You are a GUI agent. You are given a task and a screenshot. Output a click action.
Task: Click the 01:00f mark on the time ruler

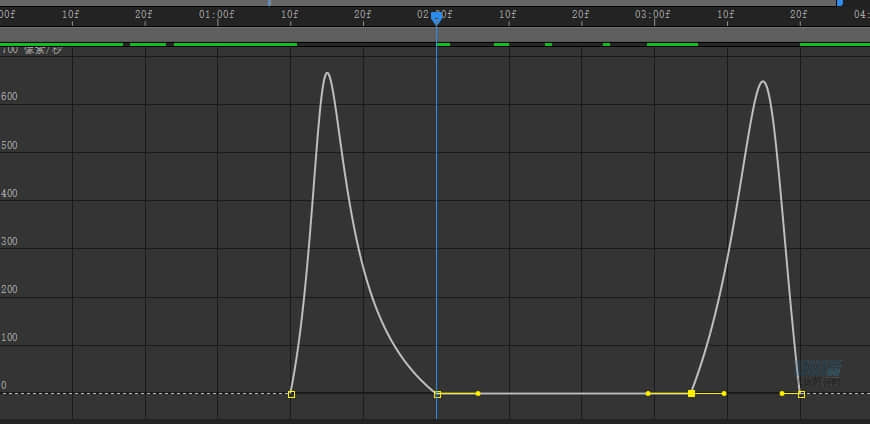(217, 15)
